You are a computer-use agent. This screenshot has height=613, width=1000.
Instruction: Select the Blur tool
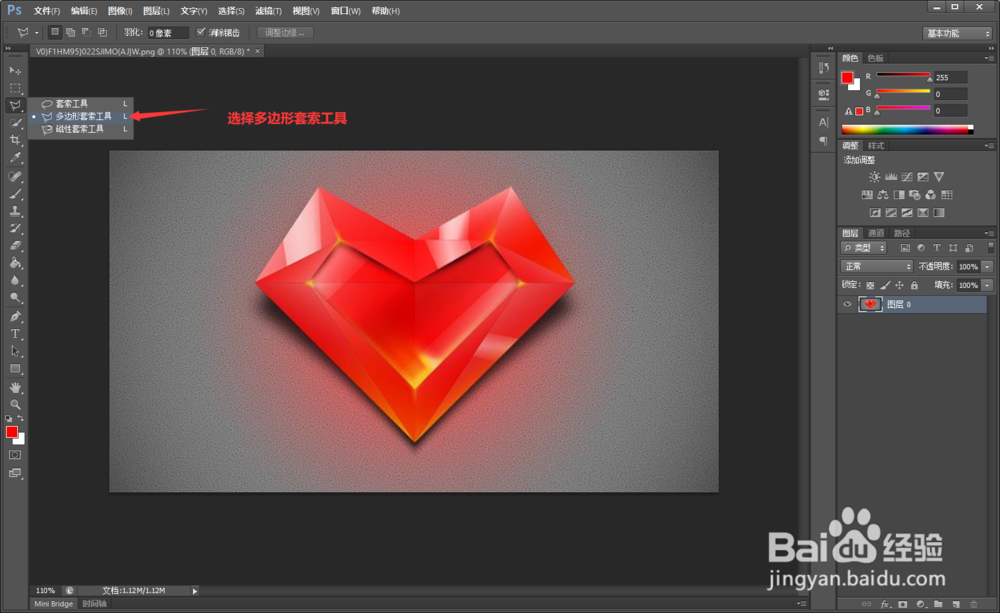pos(15,280)
